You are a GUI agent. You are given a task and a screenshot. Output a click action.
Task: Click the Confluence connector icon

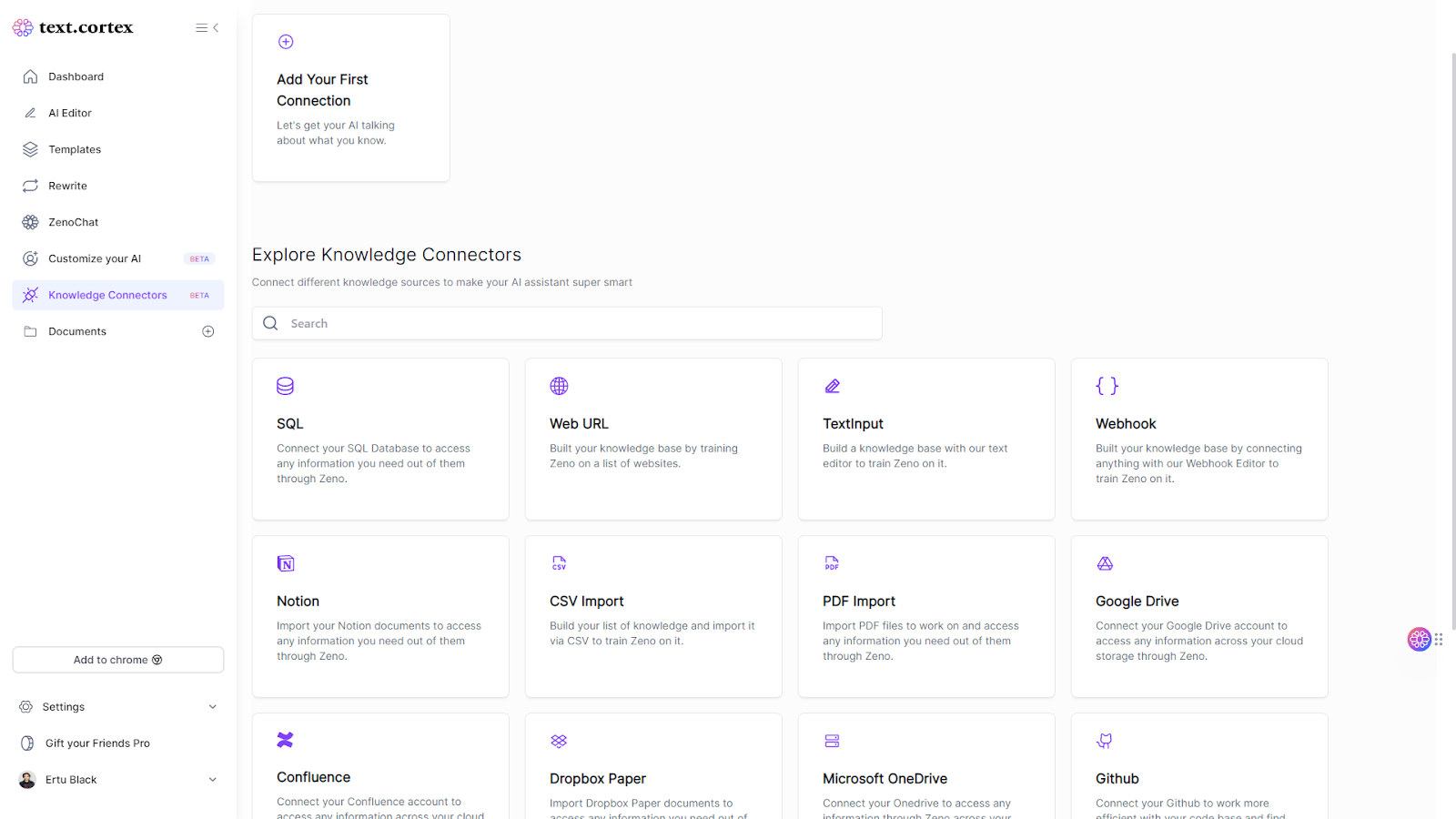pos(286,740)
